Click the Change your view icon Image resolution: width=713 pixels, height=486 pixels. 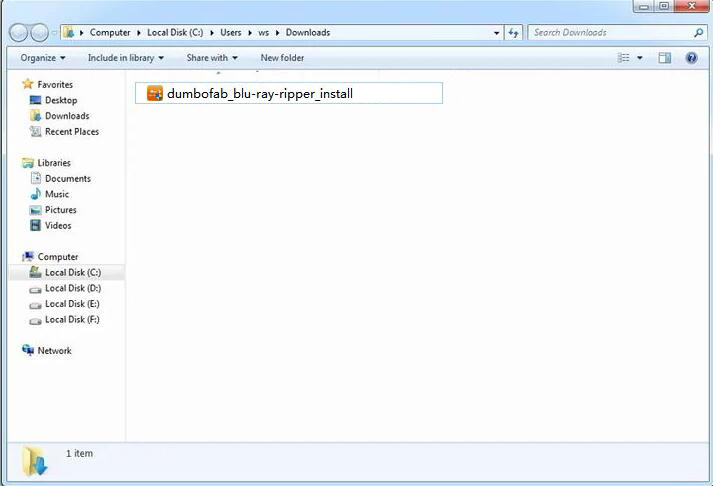pyautogui.click(x=624, y=58)
